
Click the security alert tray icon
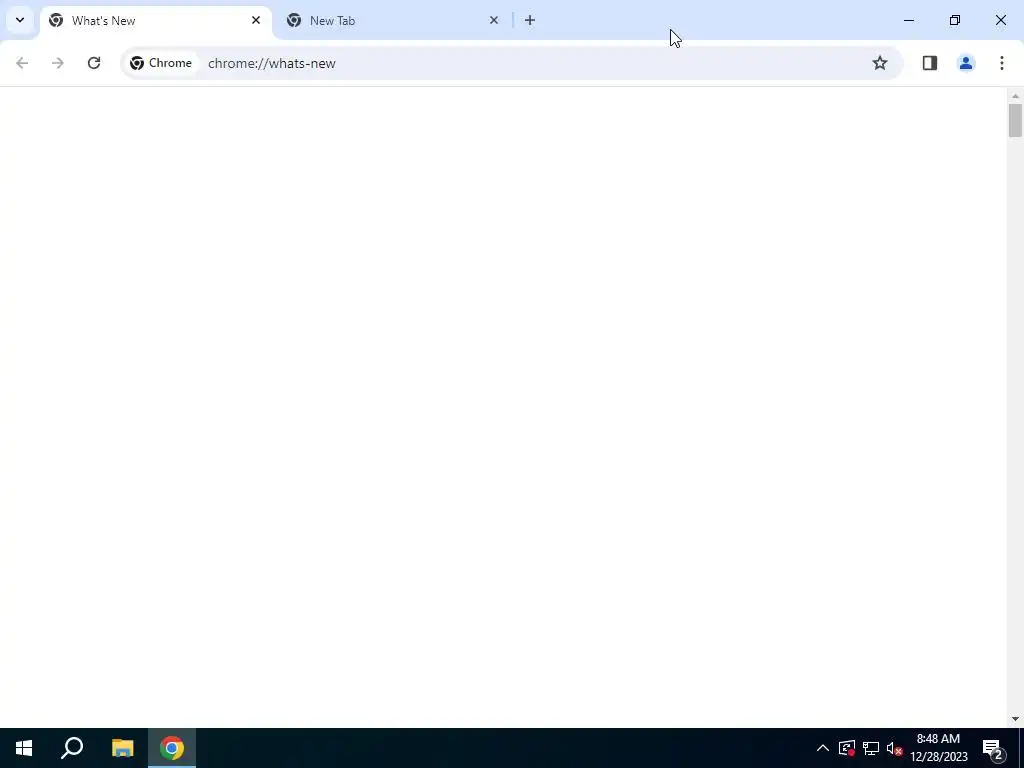pyautogui.click(x=847, y=748)
